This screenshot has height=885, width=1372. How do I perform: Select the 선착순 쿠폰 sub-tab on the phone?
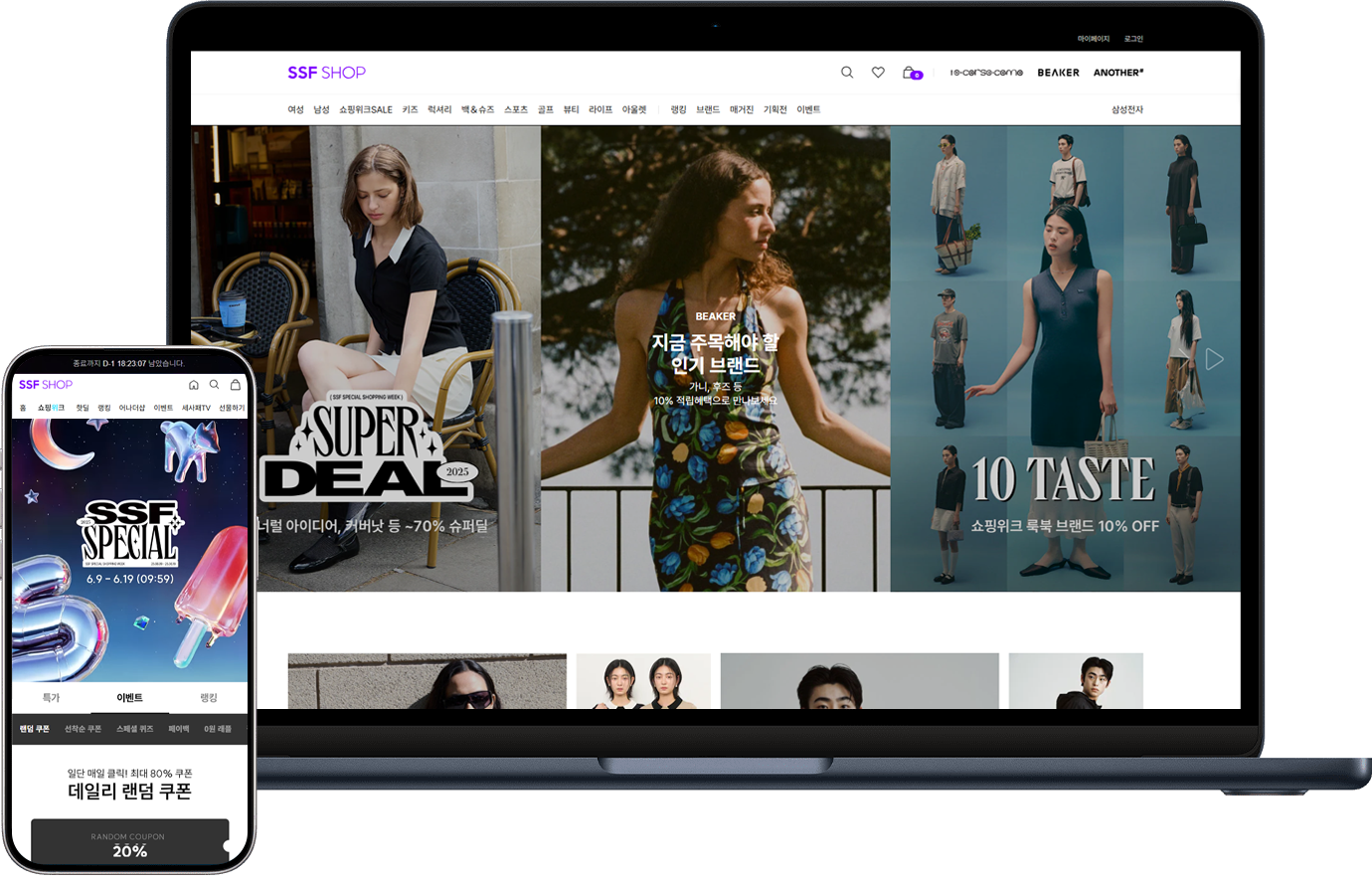click(83, 729)
